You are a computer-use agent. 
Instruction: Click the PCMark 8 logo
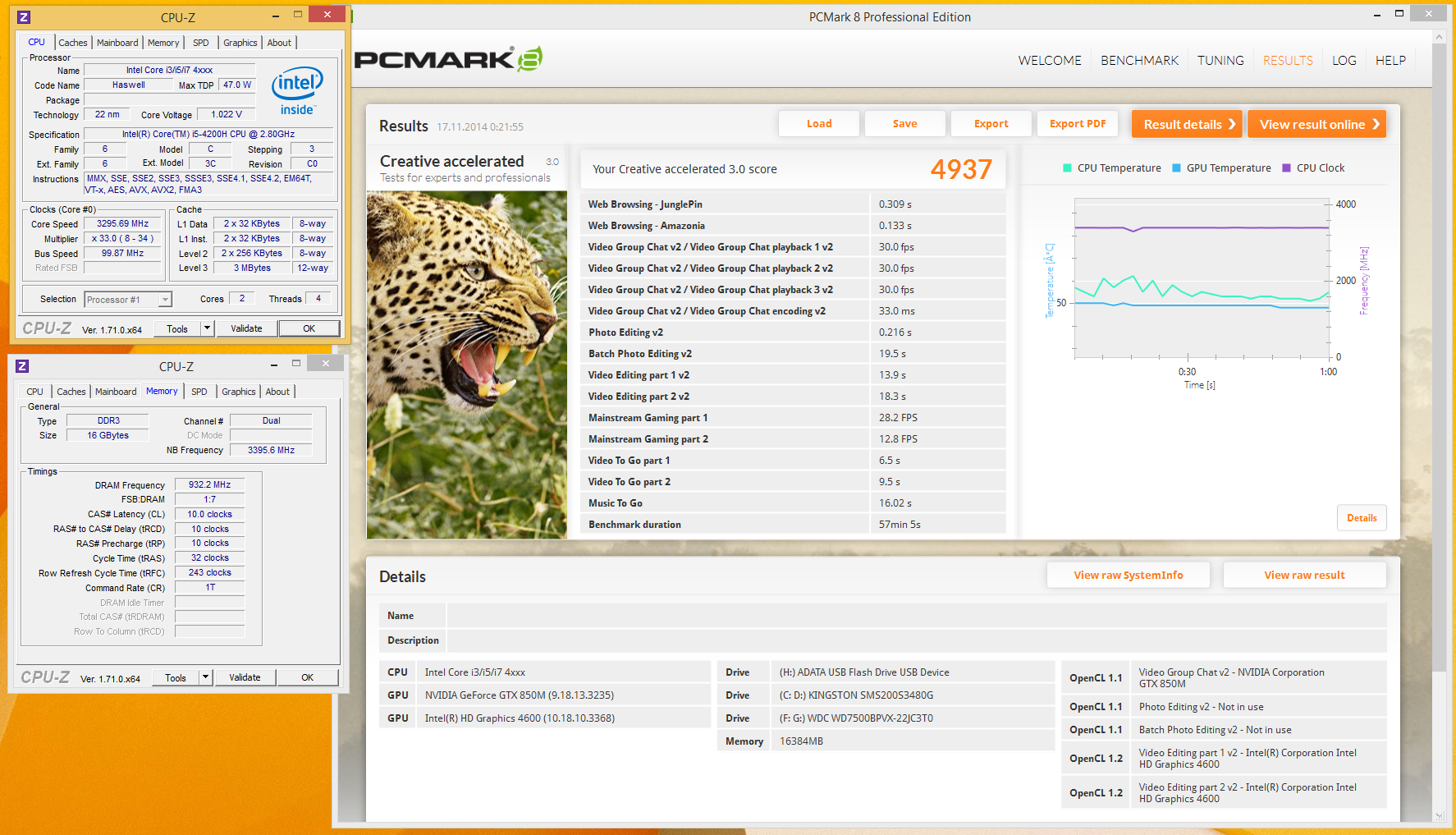(448, 59)
